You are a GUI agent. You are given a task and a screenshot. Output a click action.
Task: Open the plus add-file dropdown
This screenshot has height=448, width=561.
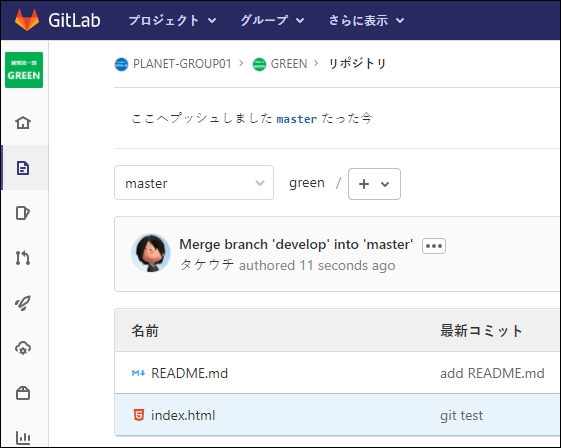coord(374,184)
